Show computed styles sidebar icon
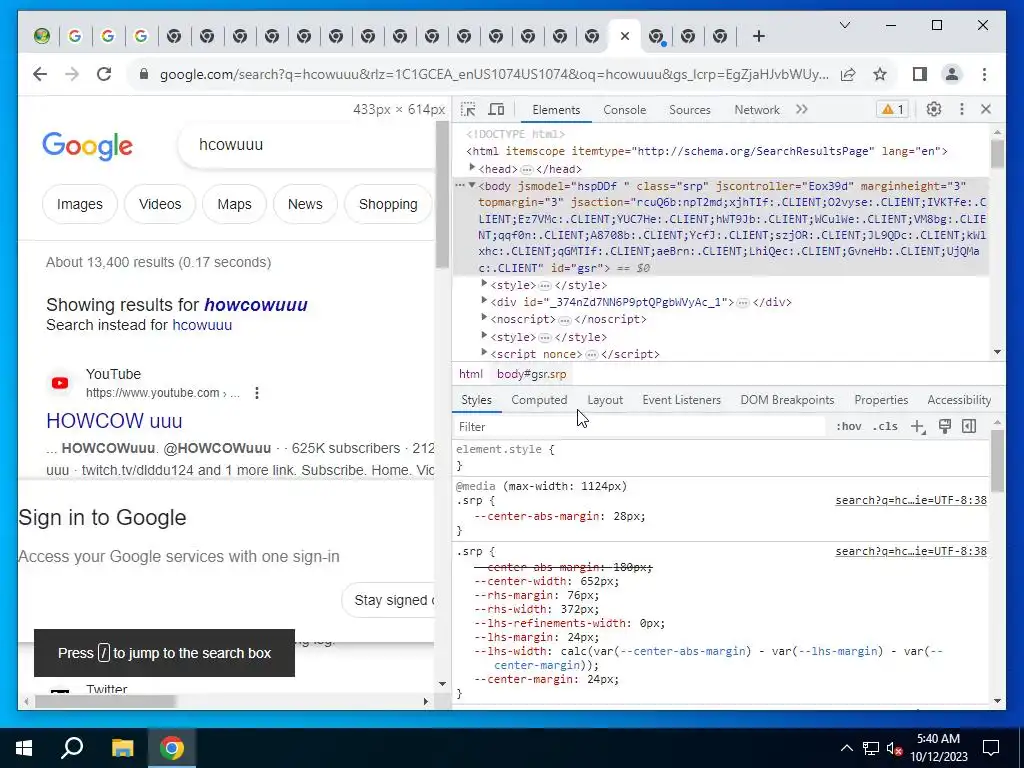Viewport: 1024px width, 768px height. coord(969,426)
